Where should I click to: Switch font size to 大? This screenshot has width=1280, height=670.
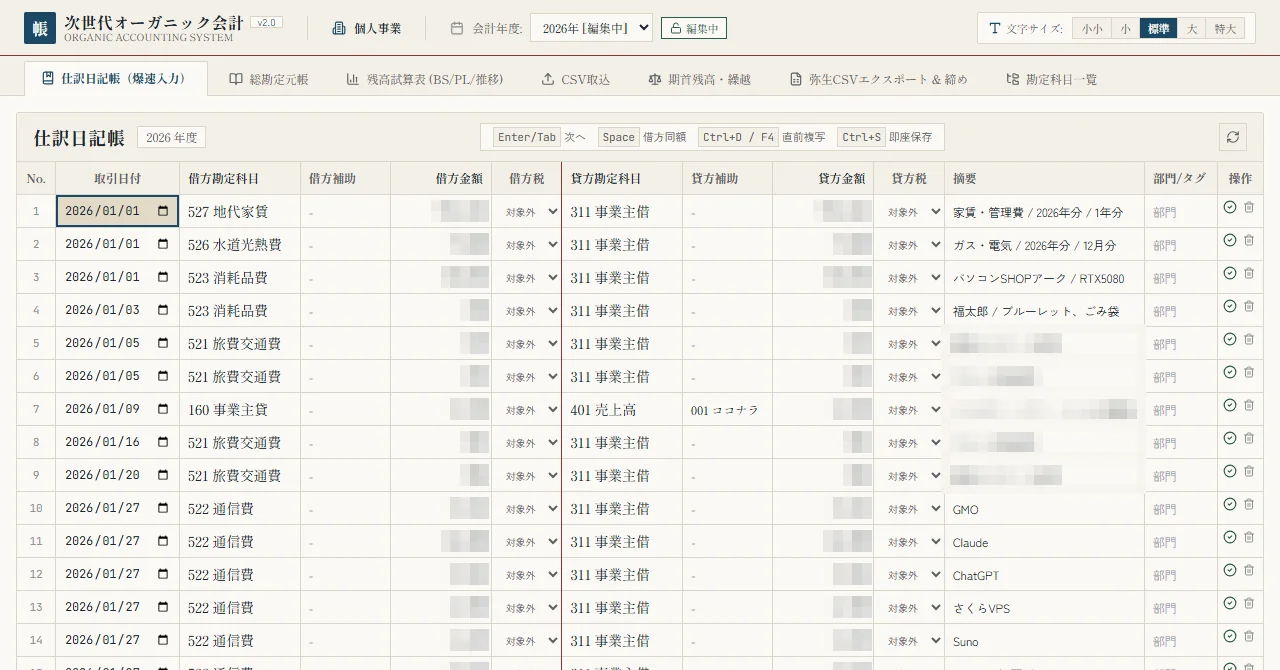[1191, 29]
